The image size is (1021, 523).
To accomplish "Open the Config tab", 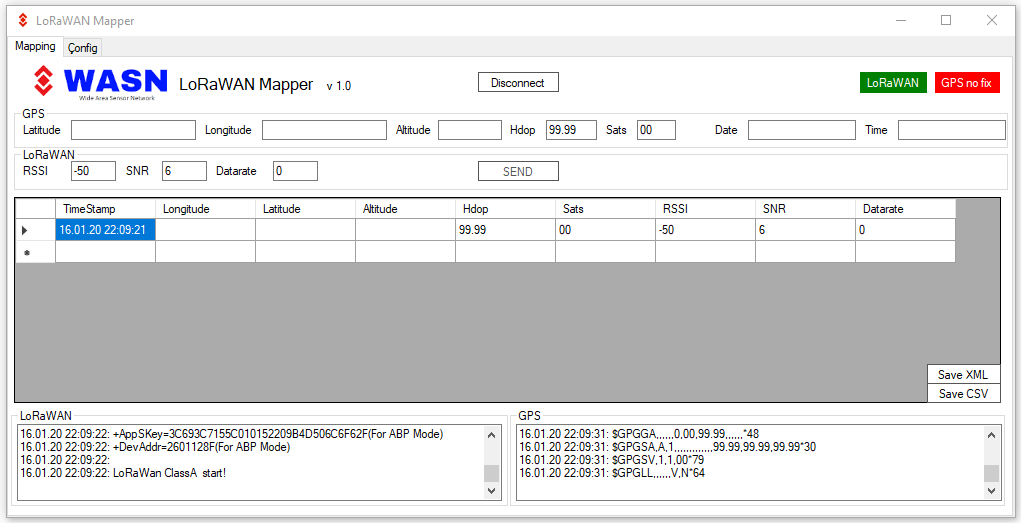I will [x=83, y=48].
